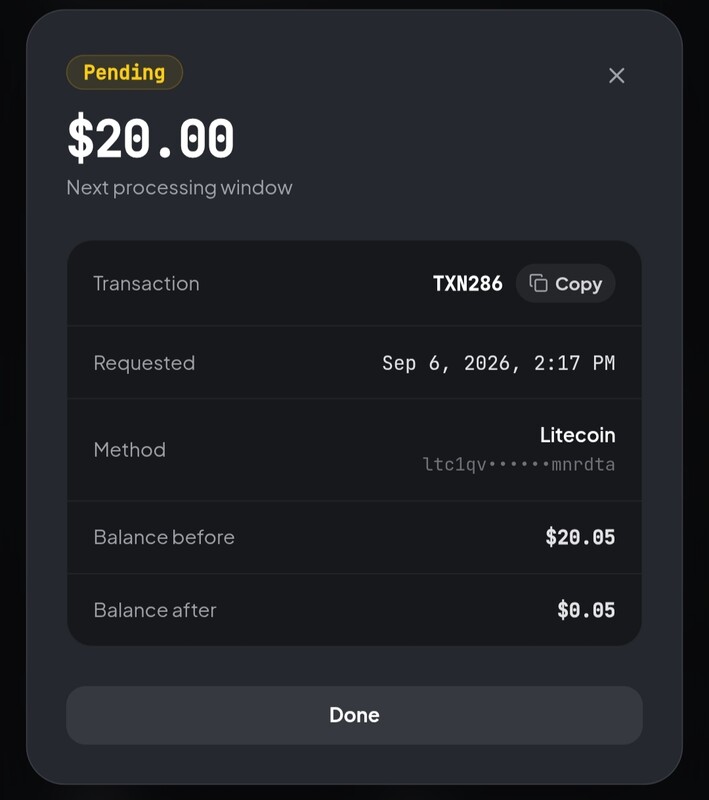709x800 pixels.
Task: Click the Done button
Action: 354,715
